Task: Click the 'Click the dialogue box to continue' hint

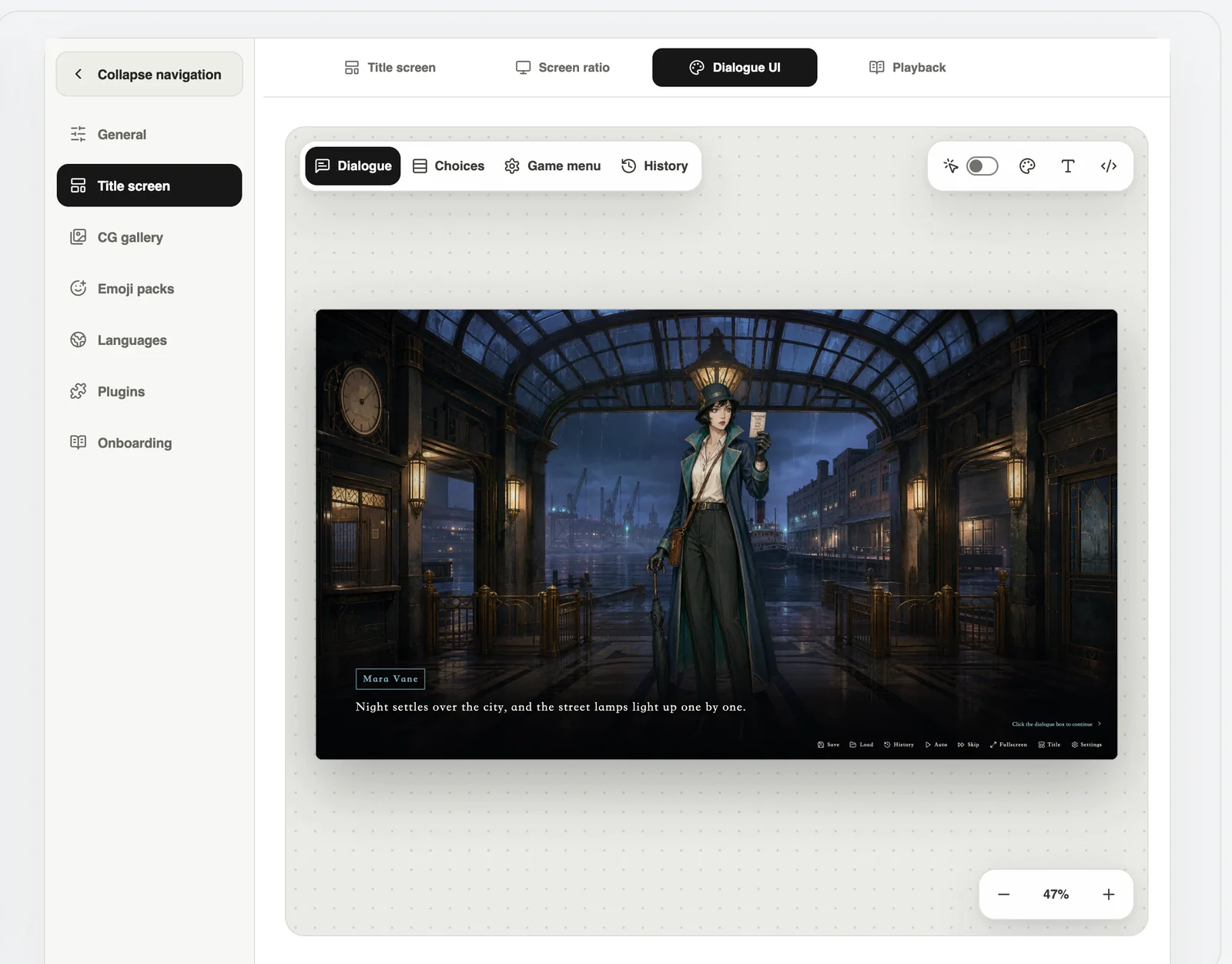Action: (x=1056, y=724)
